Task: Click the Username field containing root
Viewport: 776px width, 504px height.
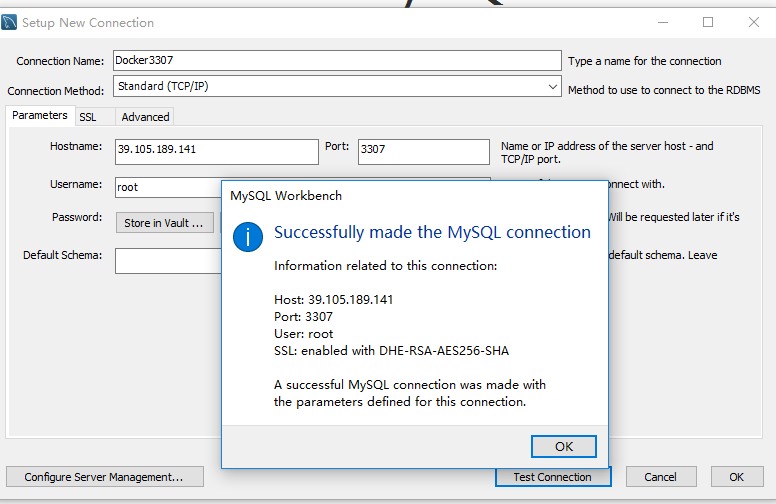Action: pos(168,187)
